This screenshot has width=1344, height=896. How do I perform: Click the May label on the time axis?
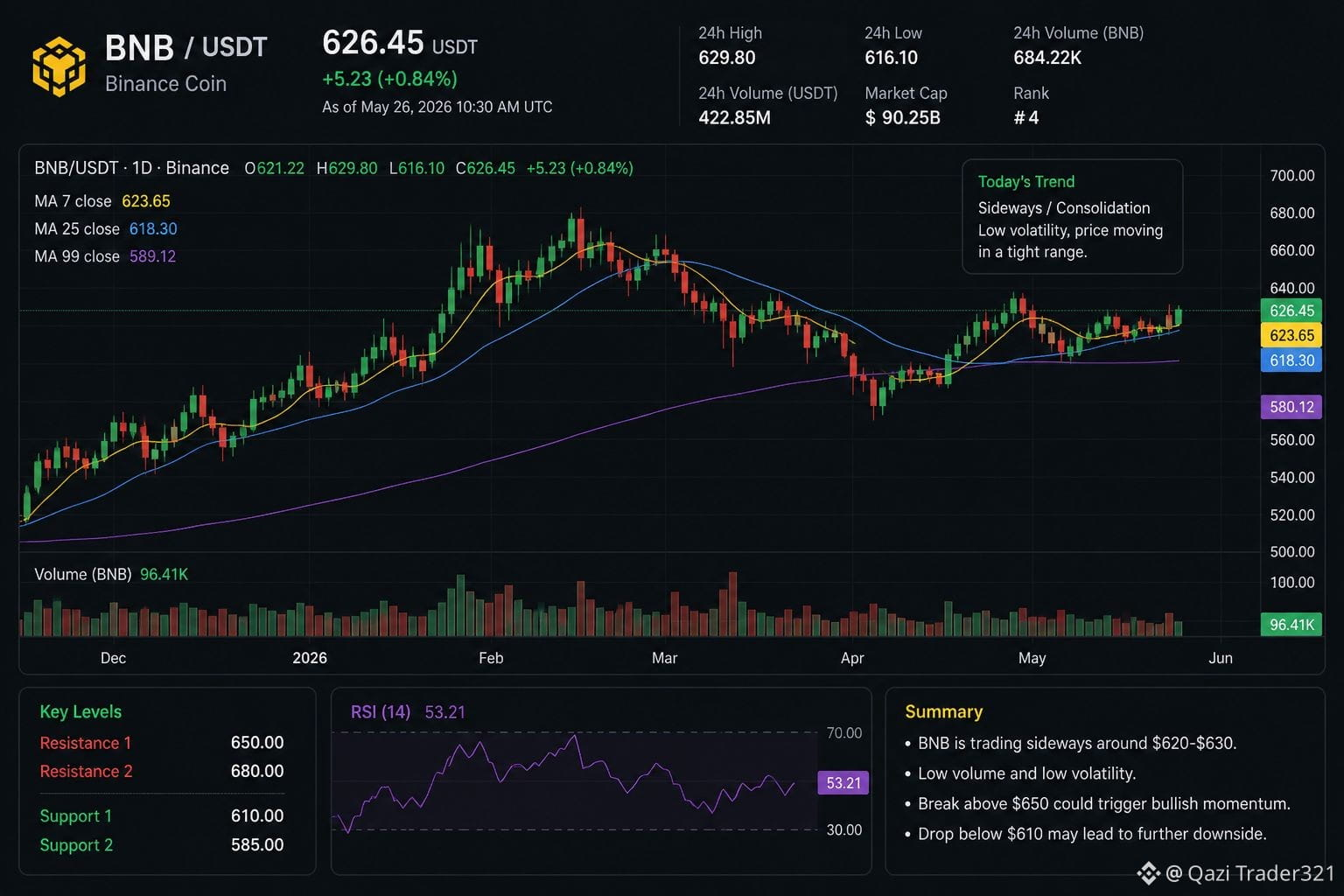(x=1032, y=658)
